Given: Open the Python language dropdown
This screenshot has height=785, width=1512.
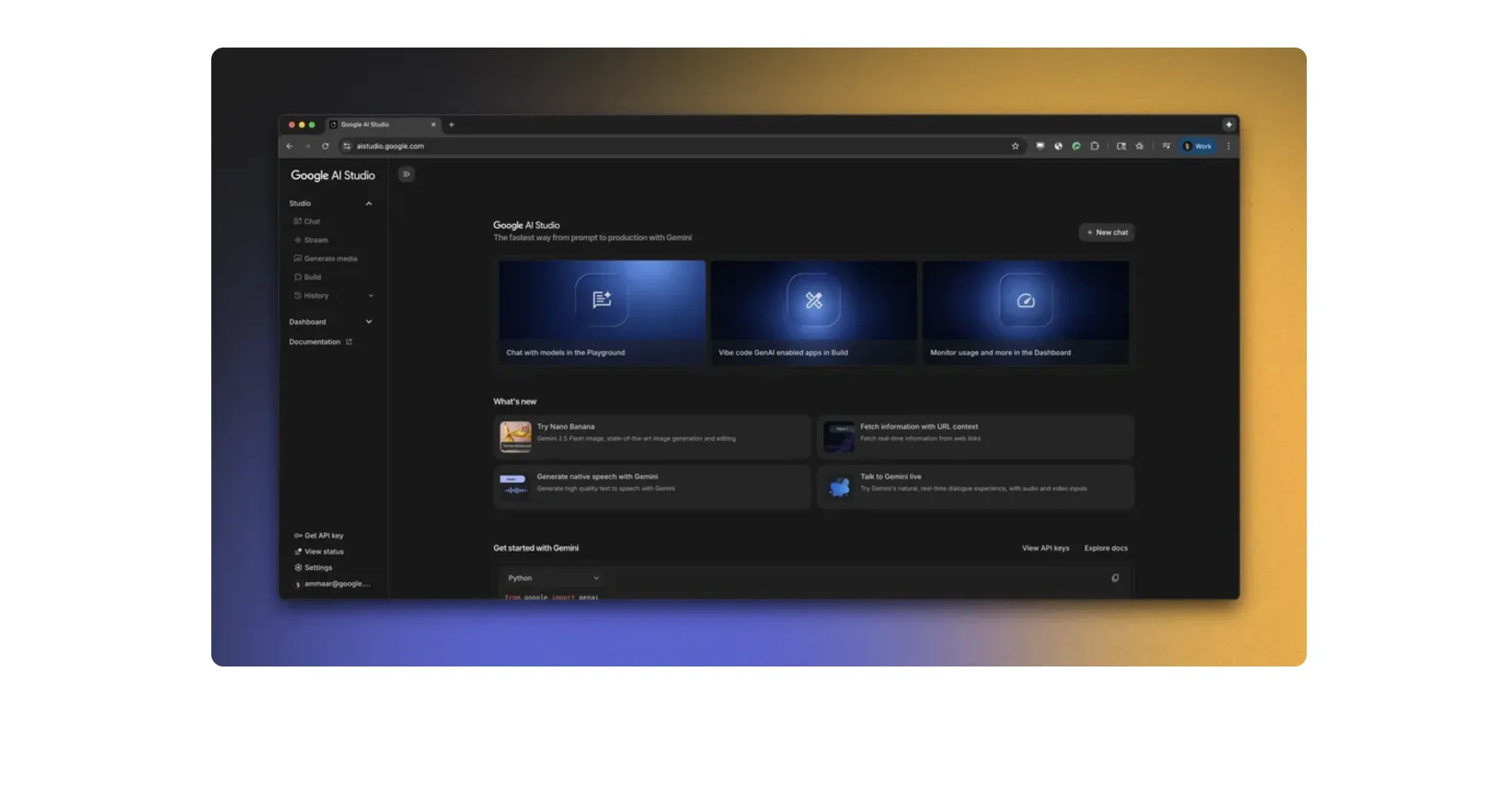Looking at the screenshot, I should [x=553, y=578].
